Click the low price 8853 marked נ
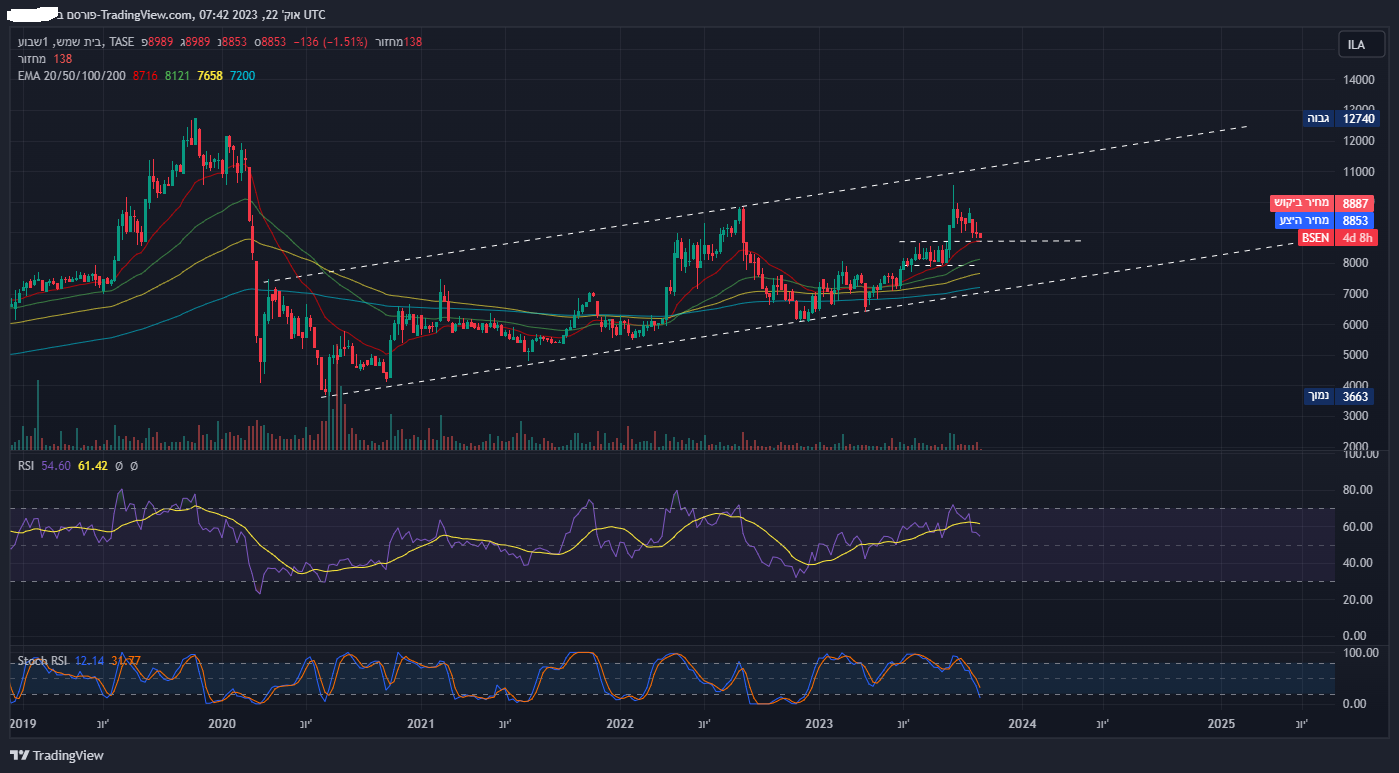Screen dimensions: 1399x773 coord(234,41)
